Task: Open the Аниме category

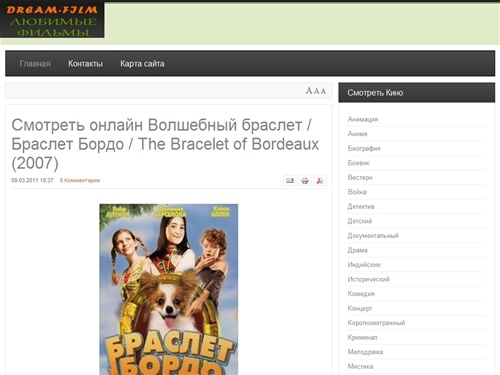Action: 357,134
